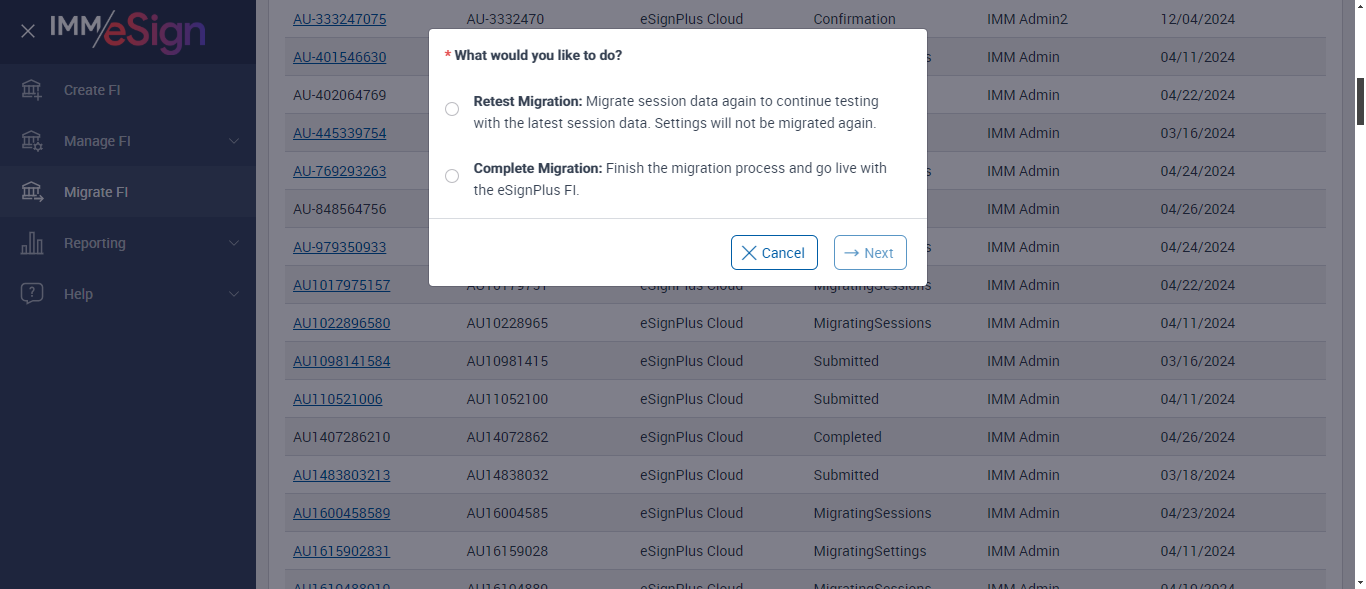Open the Create FI menu item
The width and height of the screenshot is (1366, 589).
click(x=92, y=90)
